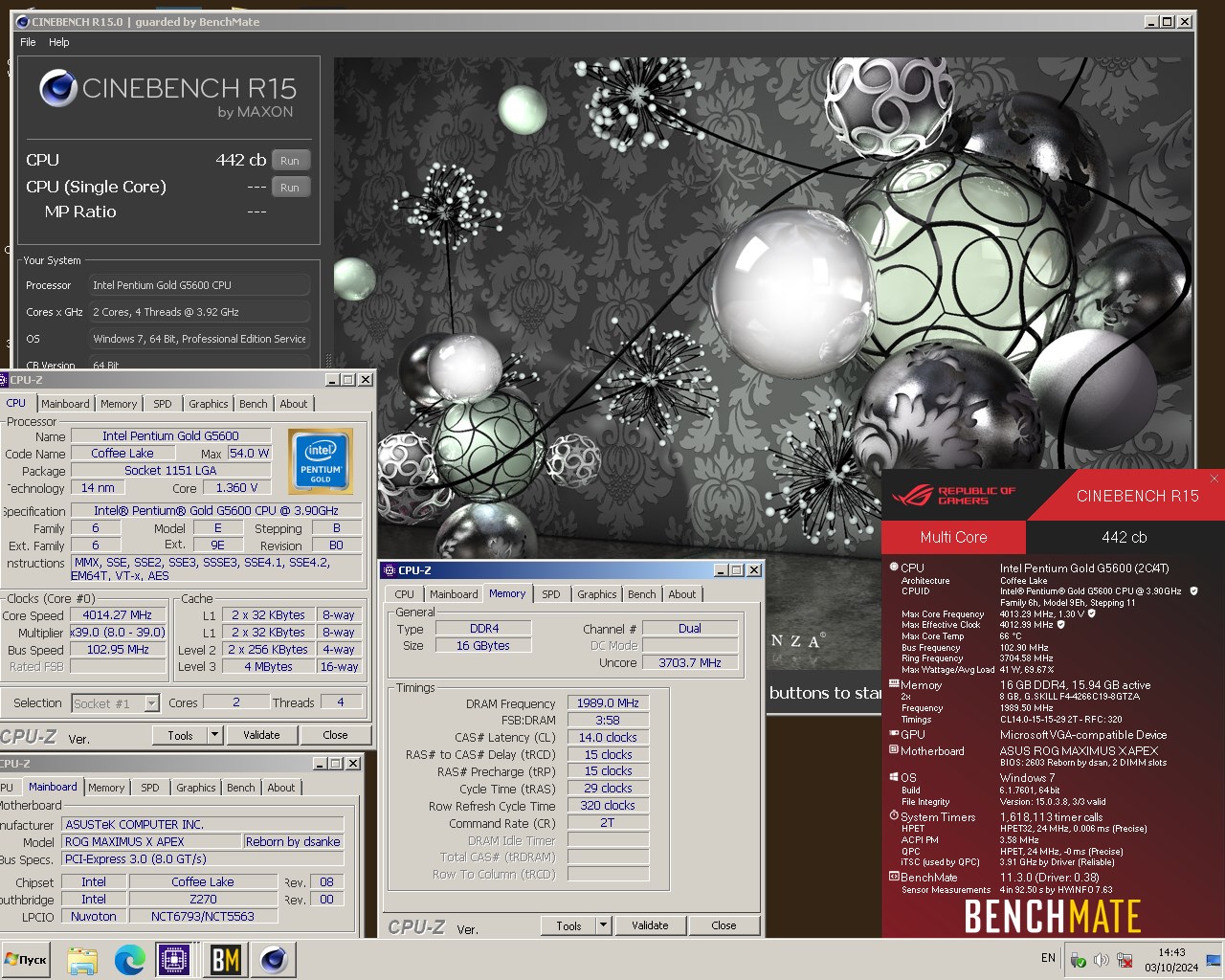The width and height of the screenshot is (1225, 980).
Task: Click the Memory section icon in BenchMate panel
Action: 894,684
